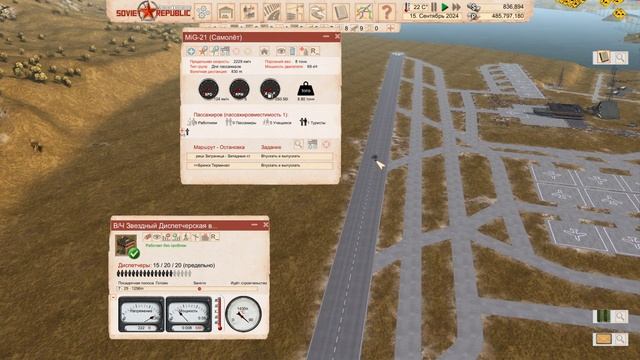This screenshot has height=360, width=640.
Task: Click magnifier next to upper-right notebook icon
Action: click(x=620, y=58)
